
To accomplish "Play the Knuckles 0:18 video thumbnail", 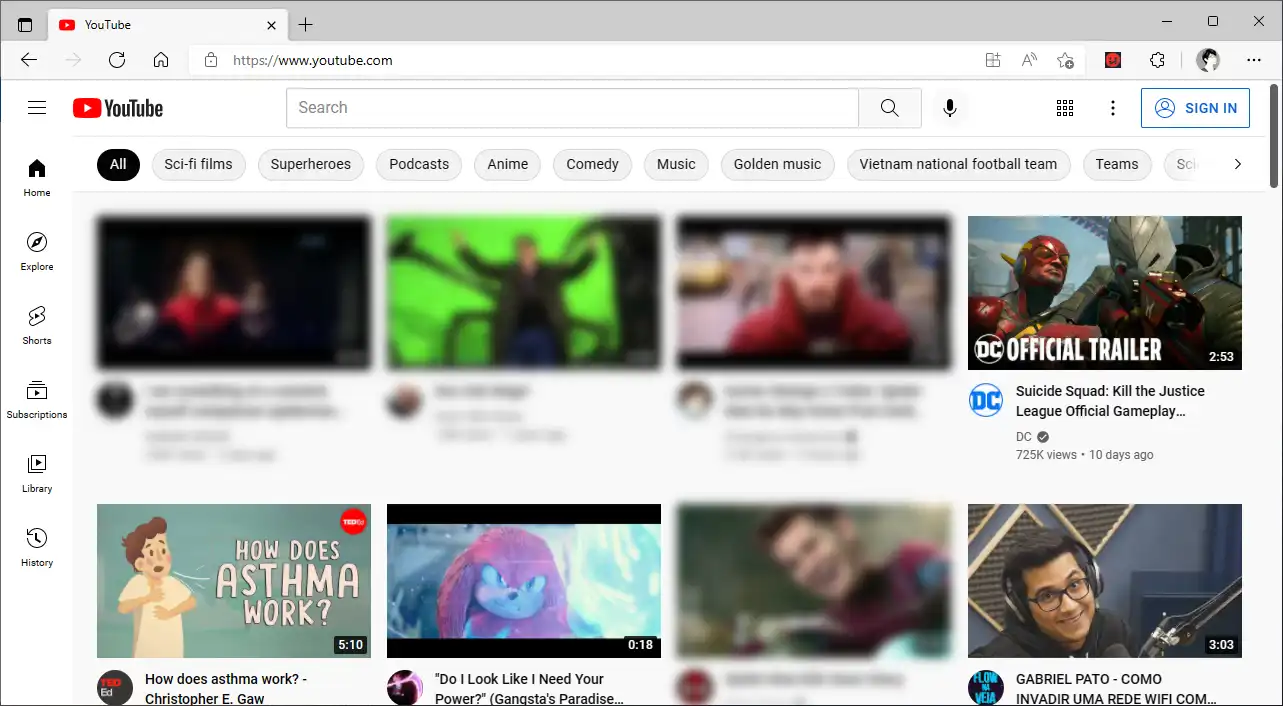I will [x=524, y=581].
